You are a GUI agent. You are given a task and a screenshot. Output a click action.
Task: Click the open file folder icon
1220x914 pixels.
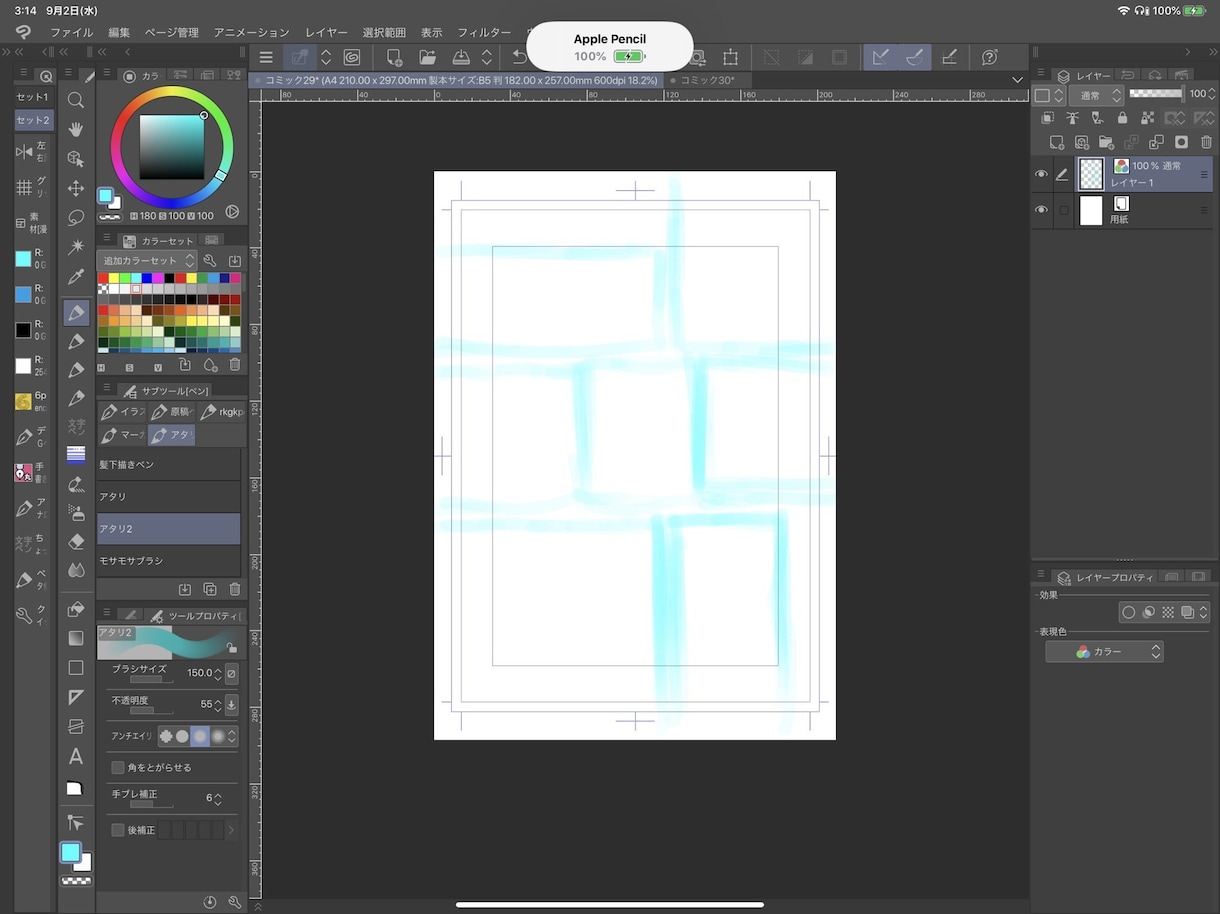pyautogui.click(x=427, y=57)
